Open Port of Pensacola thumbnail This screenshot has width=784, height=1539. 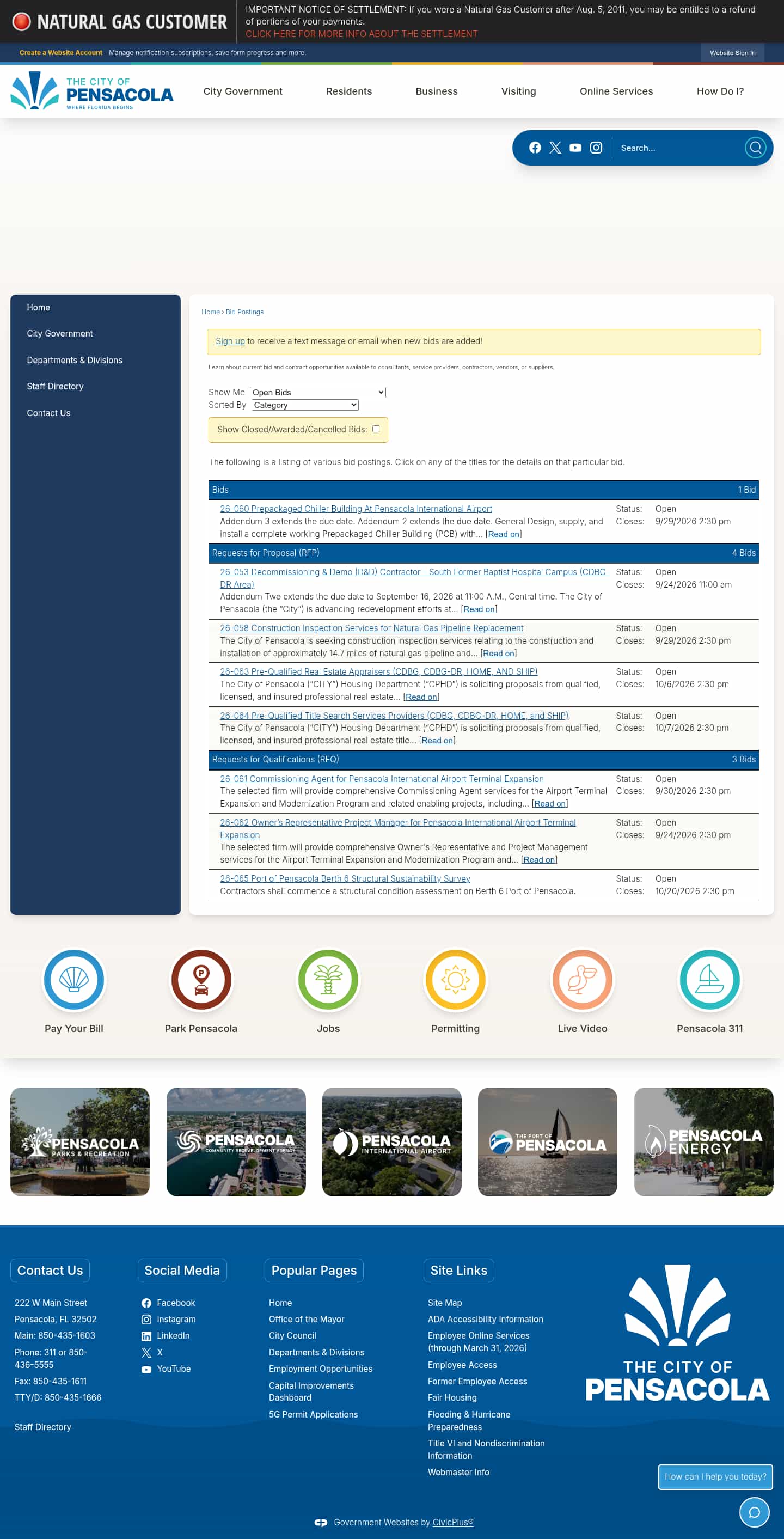pos(548,1141)
